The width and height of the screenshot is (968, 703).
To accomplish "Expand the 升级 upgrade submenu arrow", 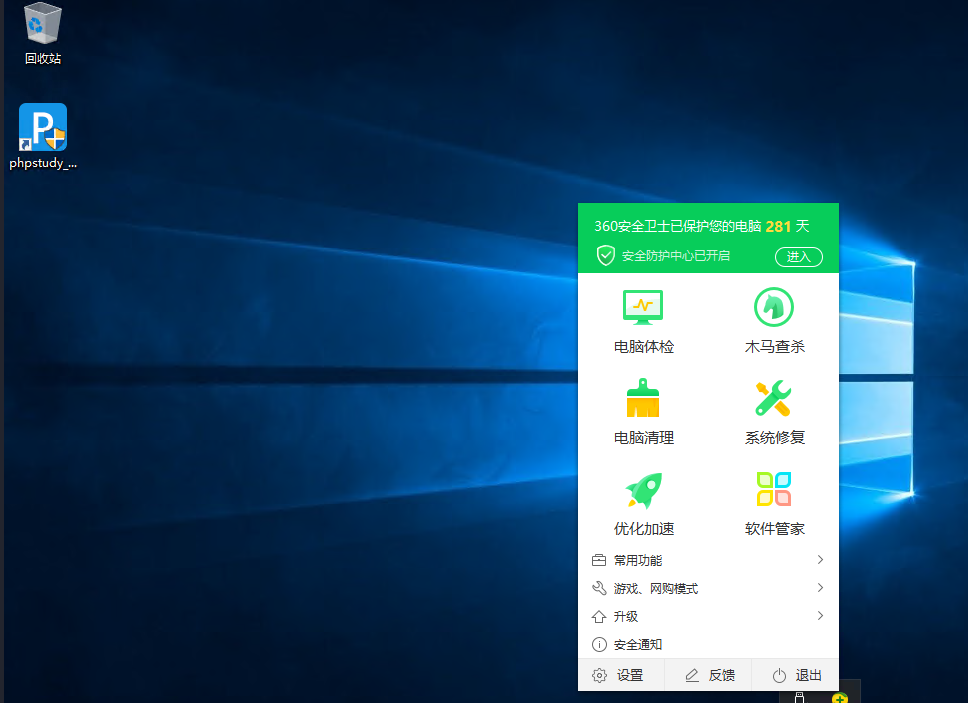I will (x=820, y=616).
